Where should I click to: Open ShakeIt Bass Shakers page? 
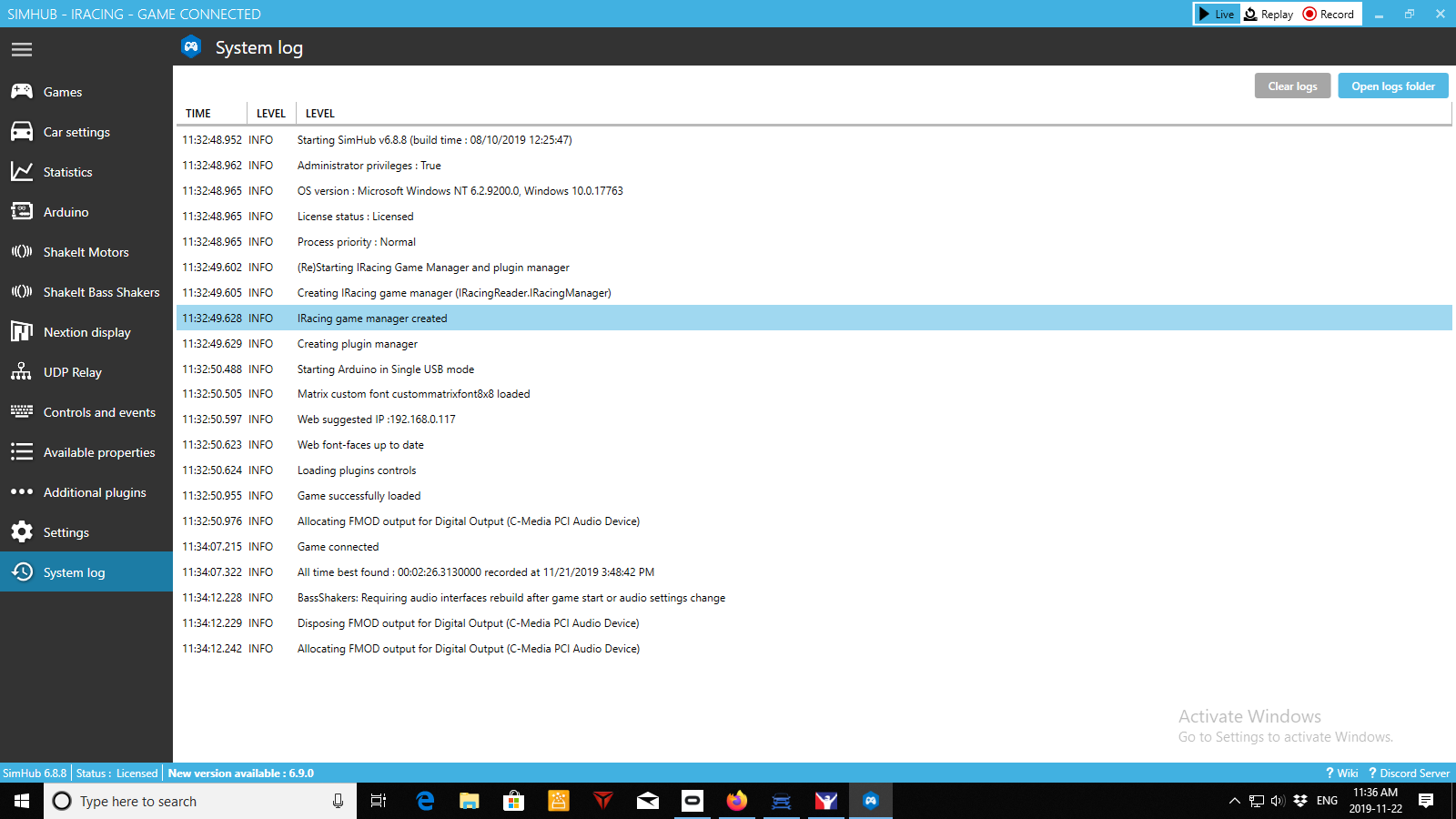tap(101, 292)
